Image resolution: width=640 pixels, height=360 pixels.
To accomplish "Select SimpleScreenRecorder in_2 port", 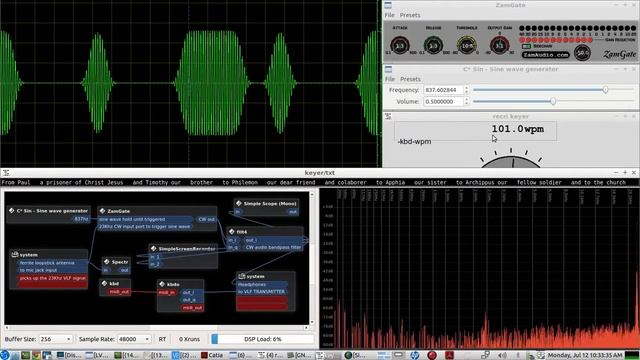I will tap(155, 264).
